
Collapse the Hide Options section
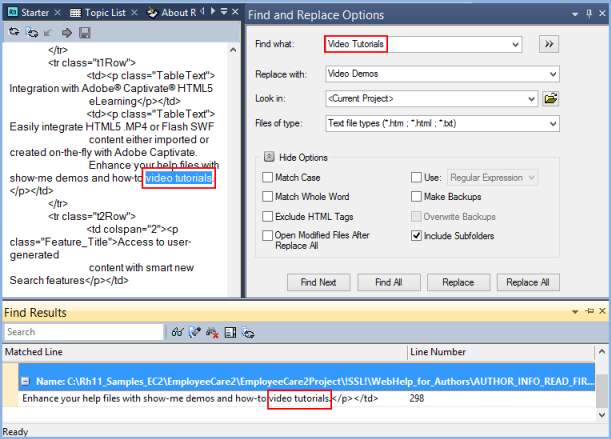[x=269, y=157]
